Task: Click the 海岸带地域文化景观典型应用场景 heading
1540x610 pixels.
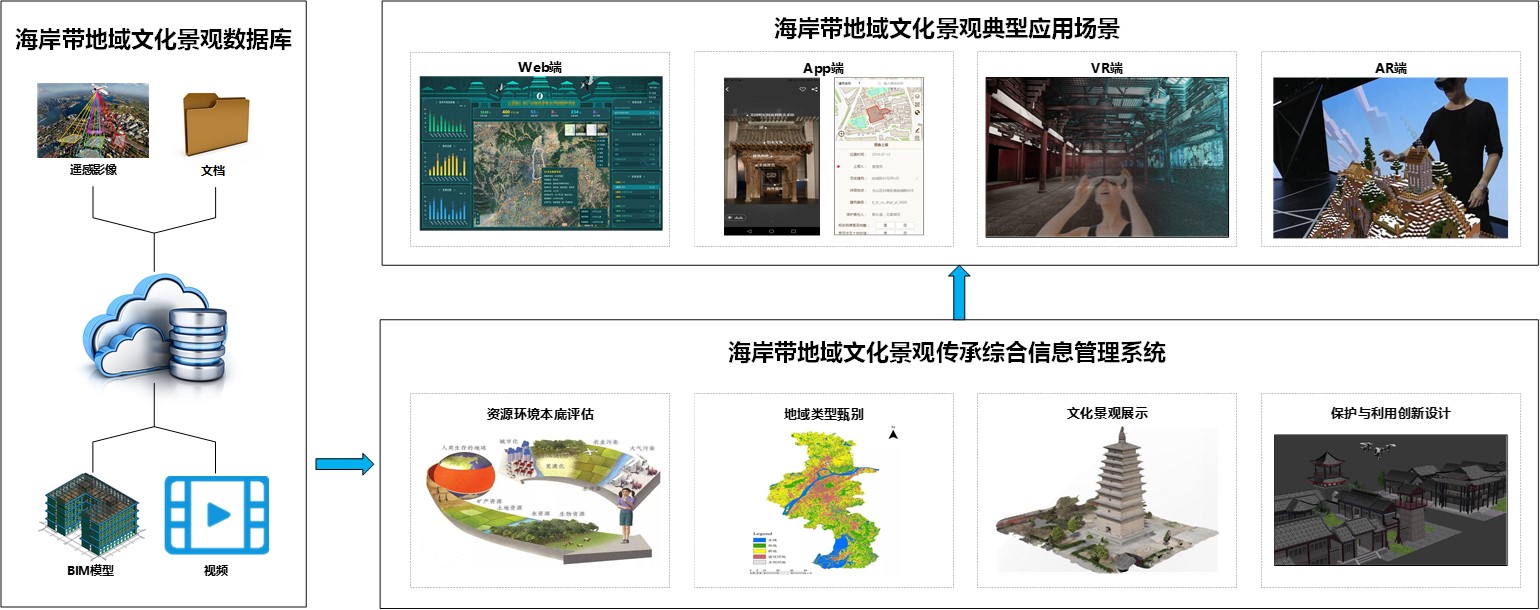Action: pos(960,27)
